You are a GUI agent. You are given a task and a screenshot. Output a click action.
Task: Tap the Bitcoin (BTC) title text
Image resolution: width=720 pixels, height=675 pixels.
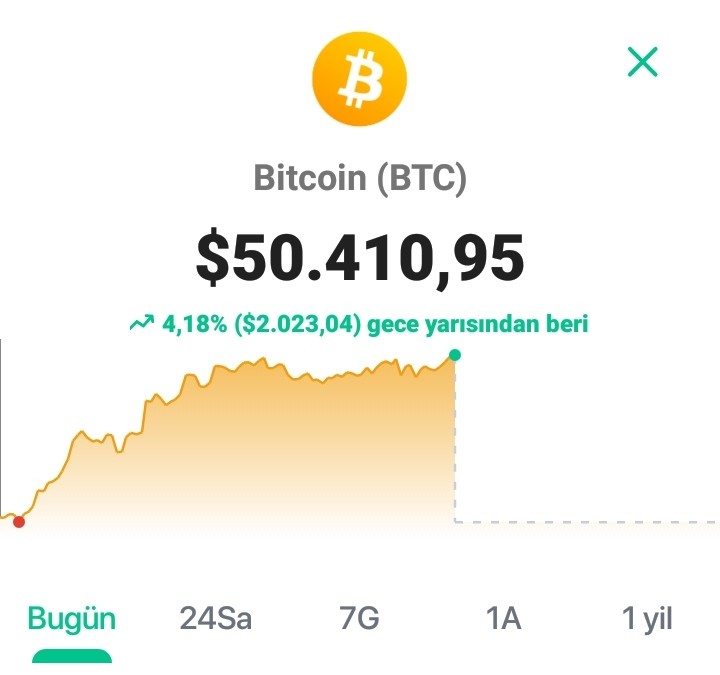tap(360, 178)
